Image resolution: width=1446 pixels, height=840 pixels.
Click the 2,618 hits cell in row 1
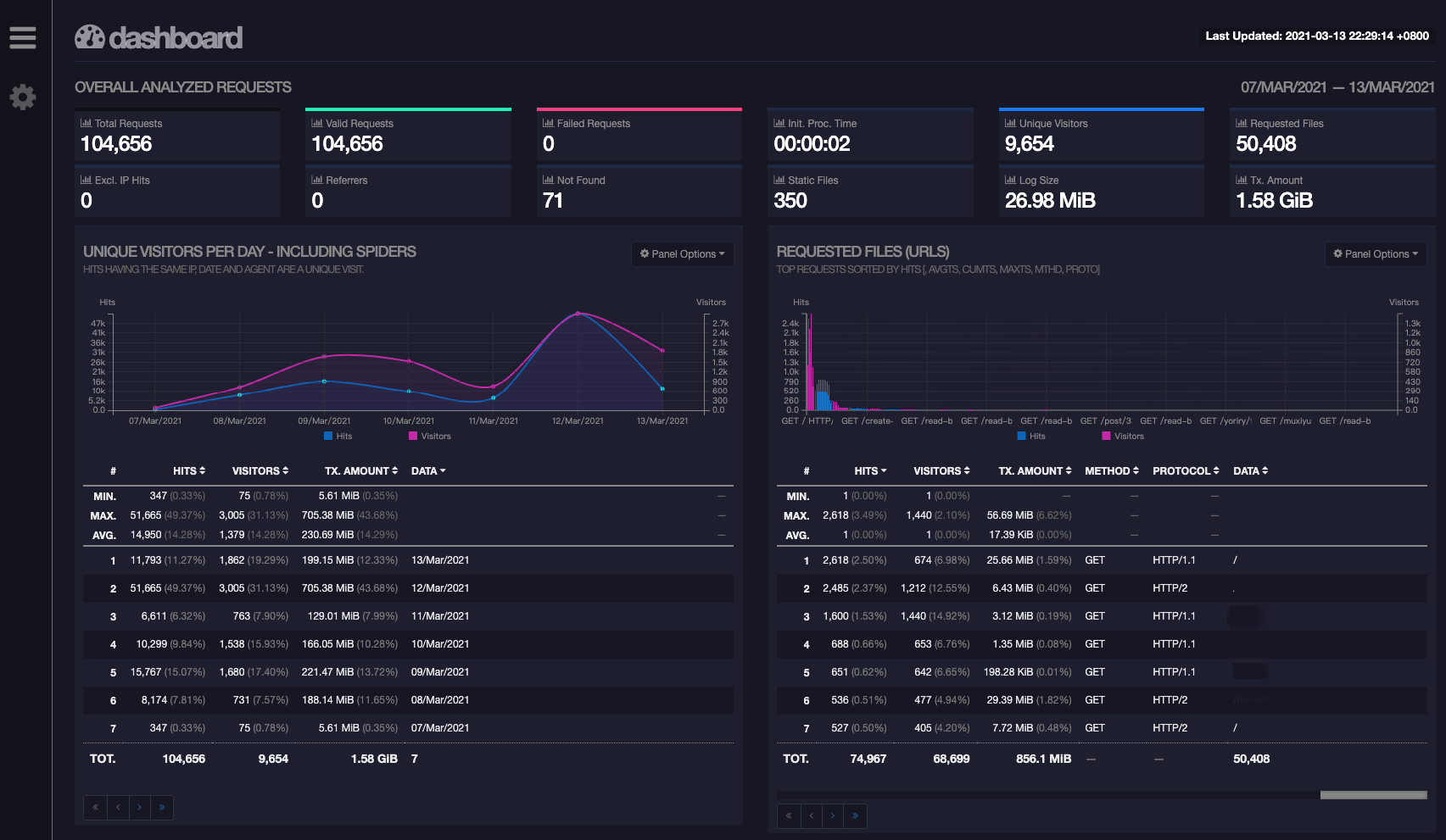pos(854,560)
